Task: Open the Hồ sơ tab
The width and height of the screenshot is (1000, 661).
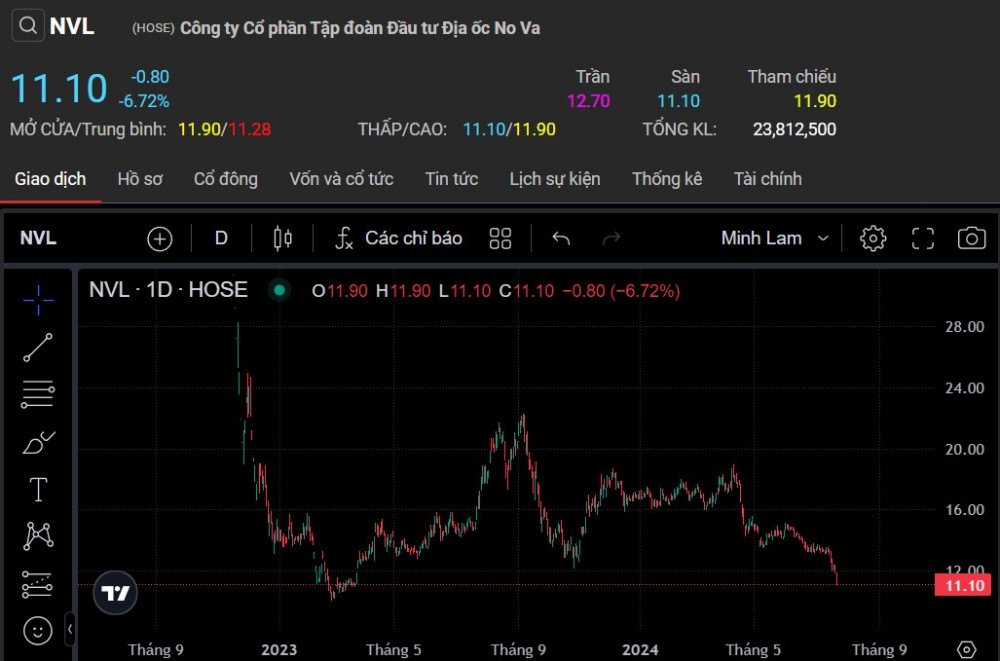Action: pos(140,179)
